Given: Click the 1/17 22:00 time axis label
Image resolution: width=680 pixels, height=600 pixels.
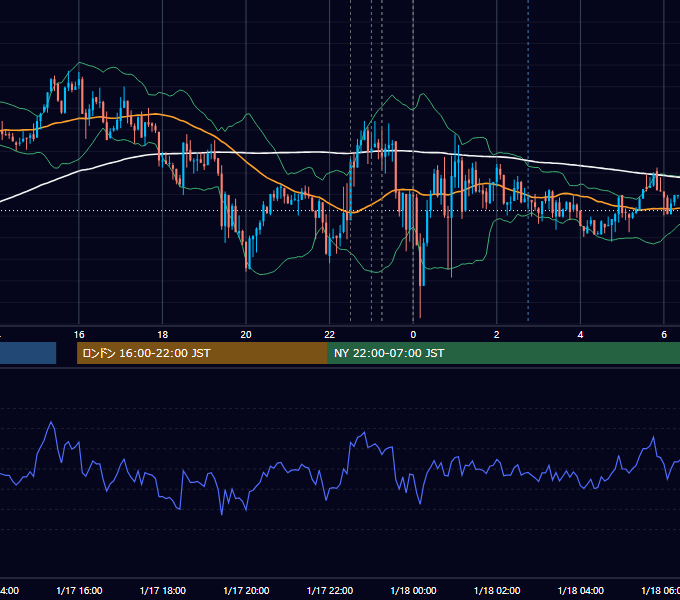Looking at the screenshot, I should click(330, 590).
